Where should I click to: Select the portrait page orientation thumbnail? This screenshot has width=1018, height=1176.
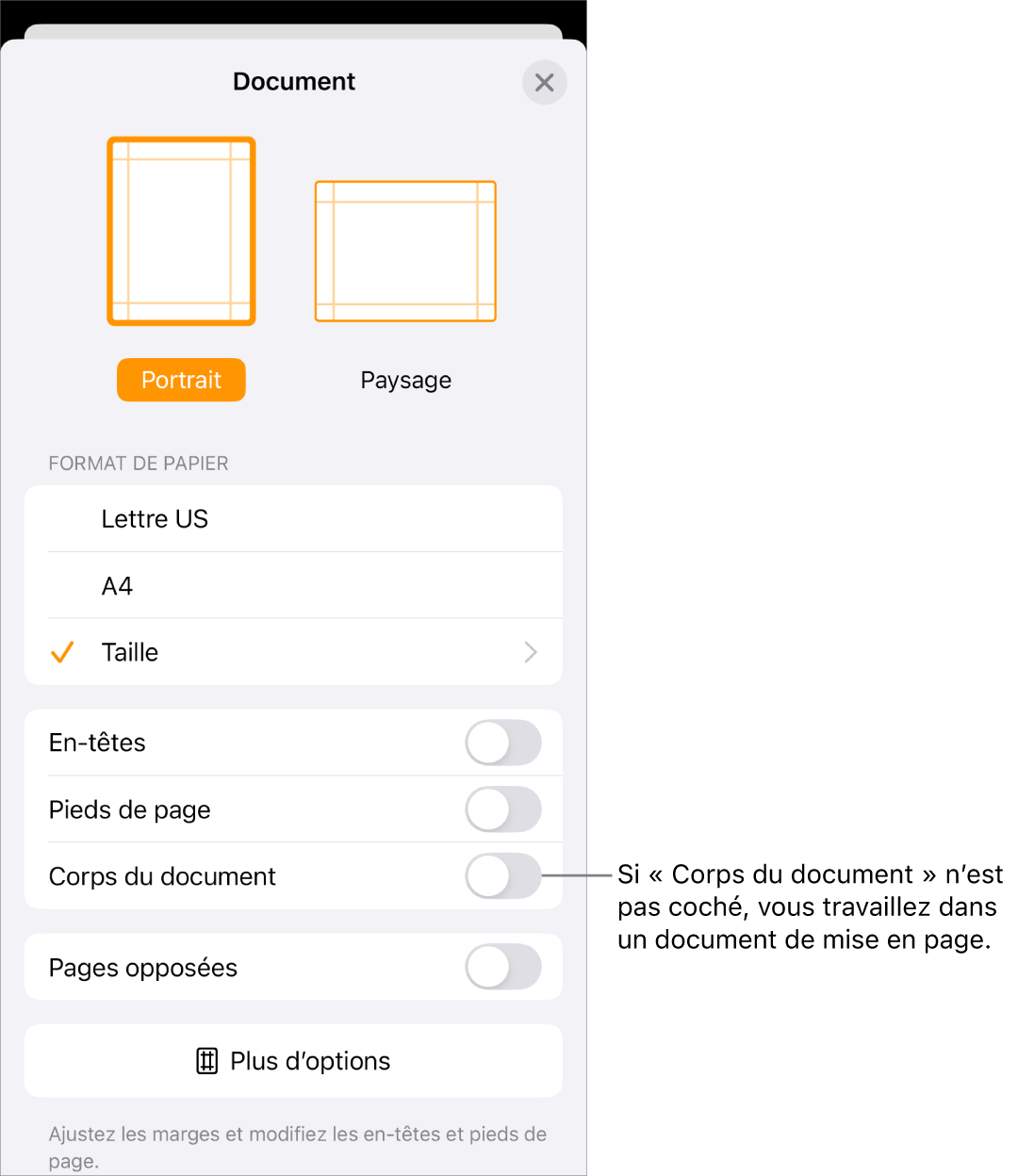[181, 231]
